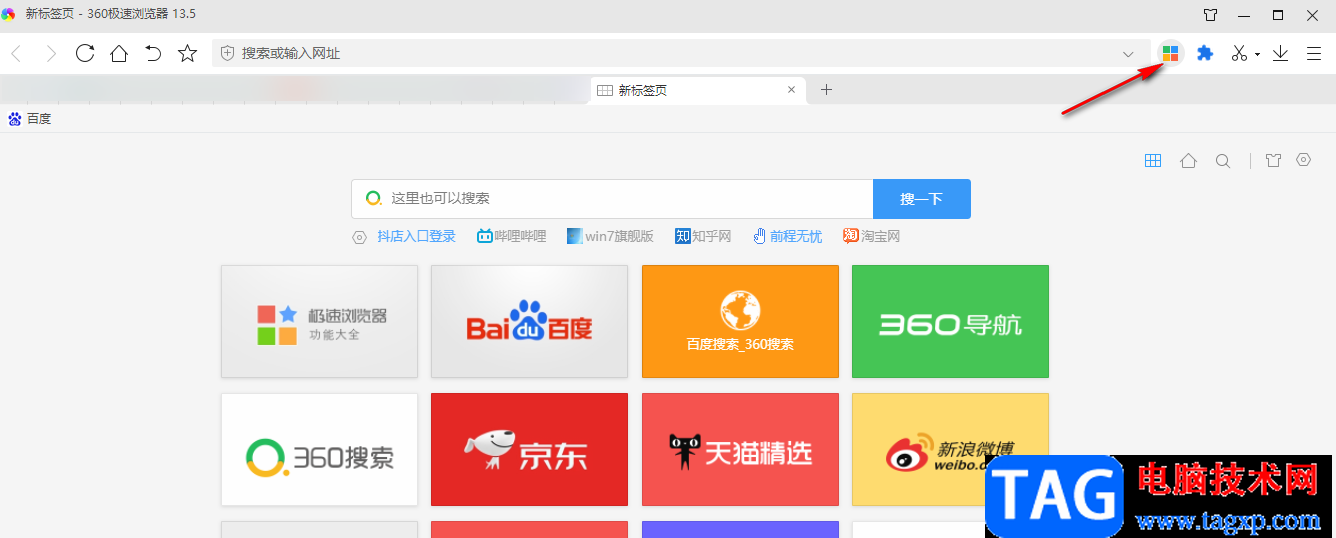
Task: Go back to previous page
Action: coord(17,54)
